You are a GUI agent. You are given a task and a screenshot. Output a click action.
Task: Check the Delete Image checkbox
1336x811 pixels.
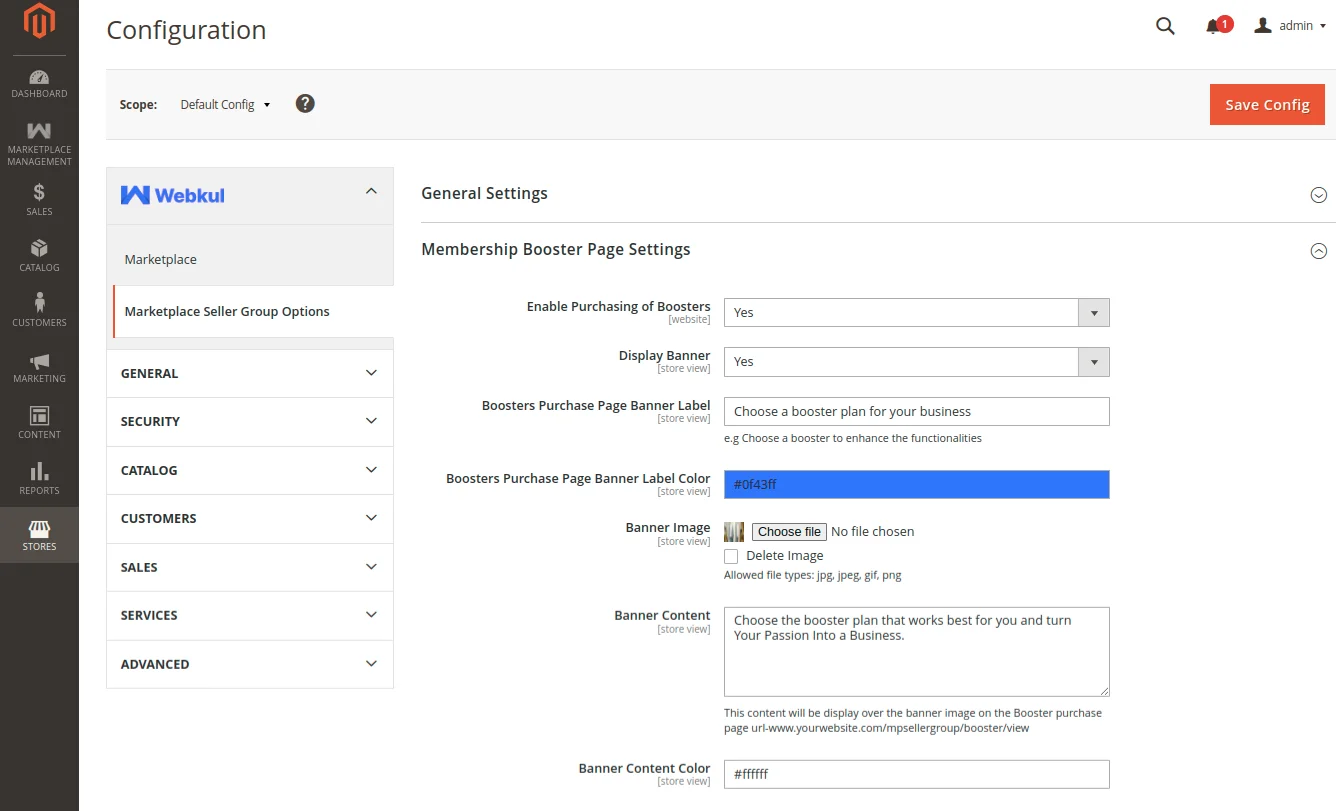(x=731, y=555)
